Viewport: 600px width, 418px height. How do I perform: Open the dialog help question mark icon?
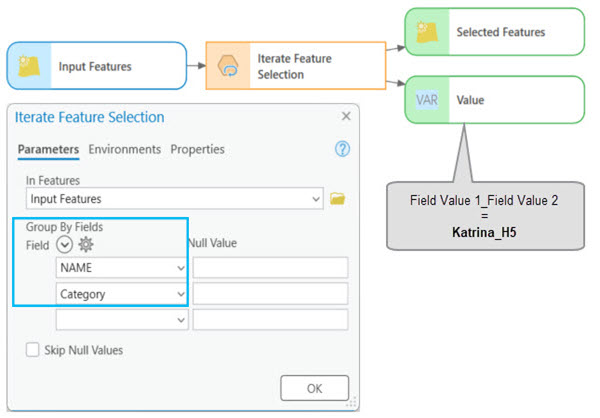342,149
